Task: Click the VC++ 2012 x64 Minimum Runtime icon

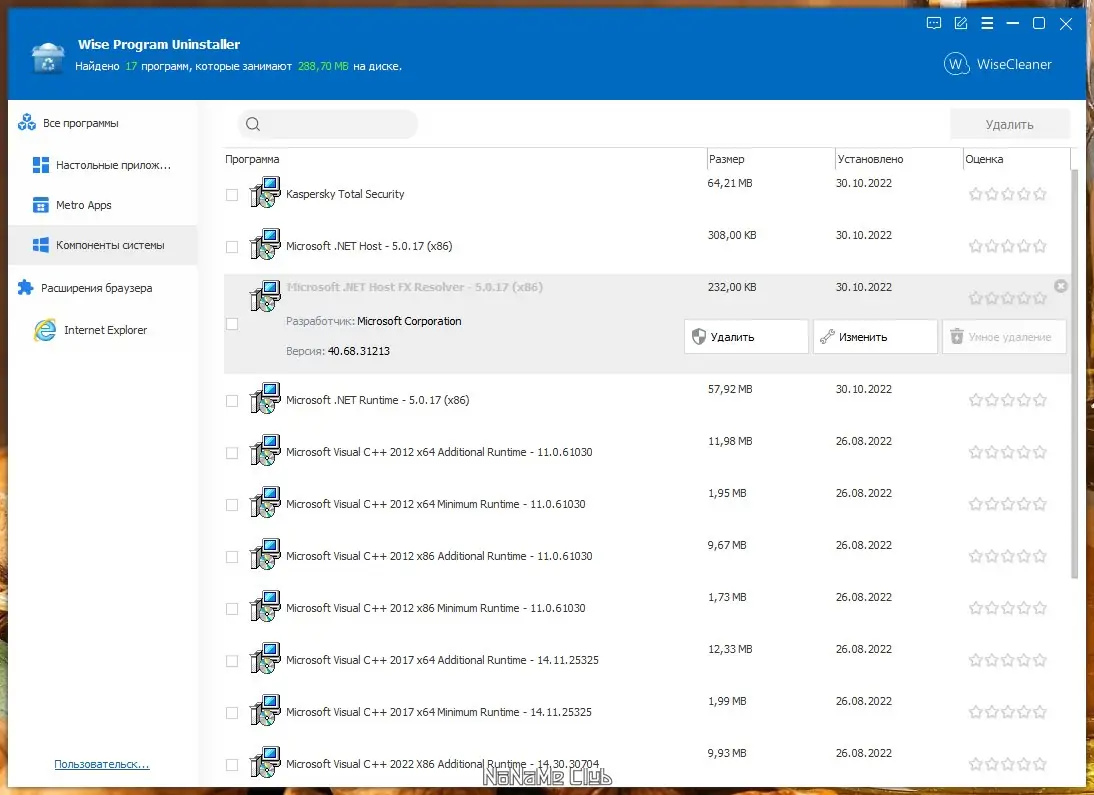Action: click(265, 502)
